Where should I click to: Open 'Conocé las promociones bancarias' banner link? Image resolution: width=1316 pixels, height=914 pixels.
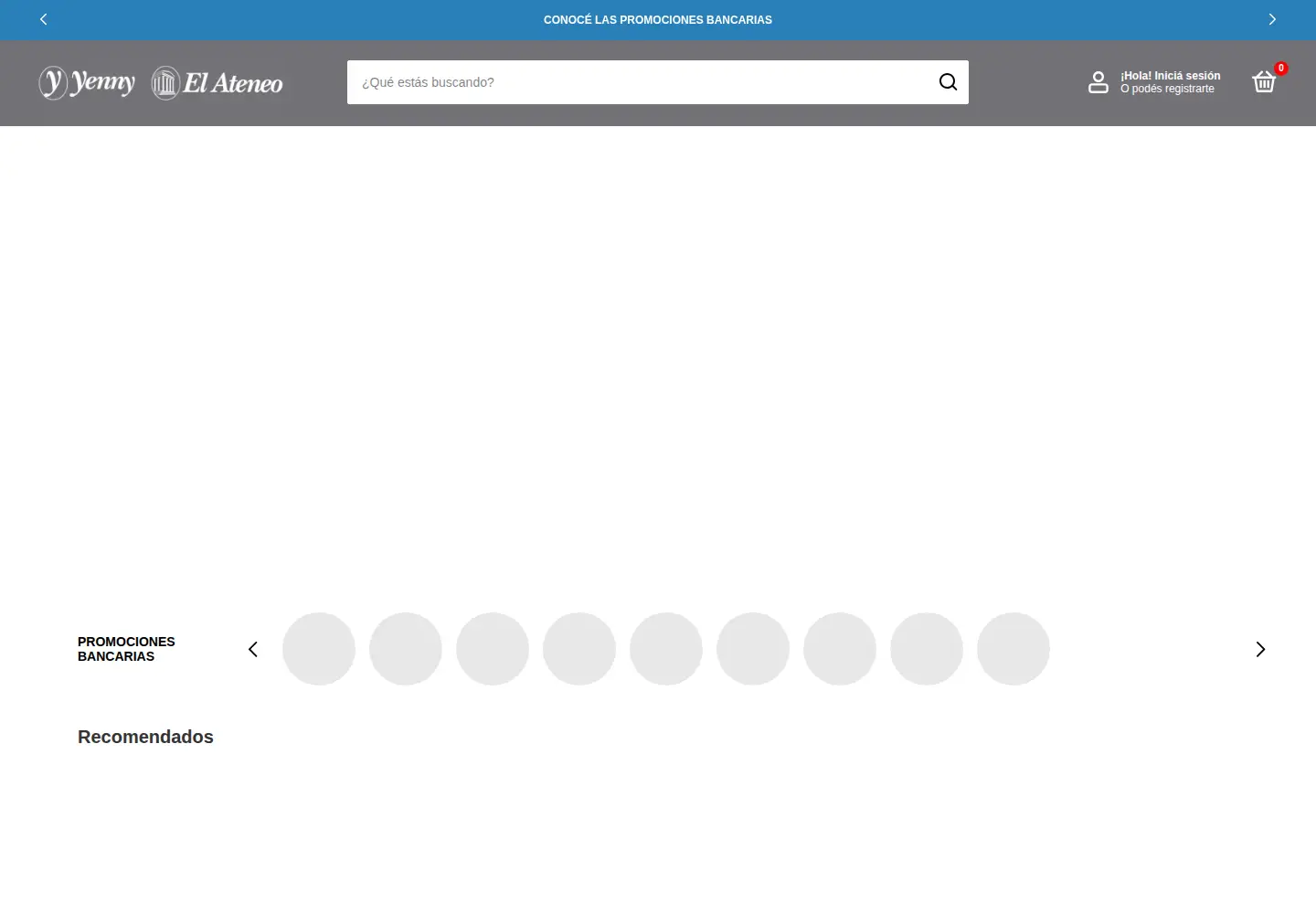[x=658, y=19]
